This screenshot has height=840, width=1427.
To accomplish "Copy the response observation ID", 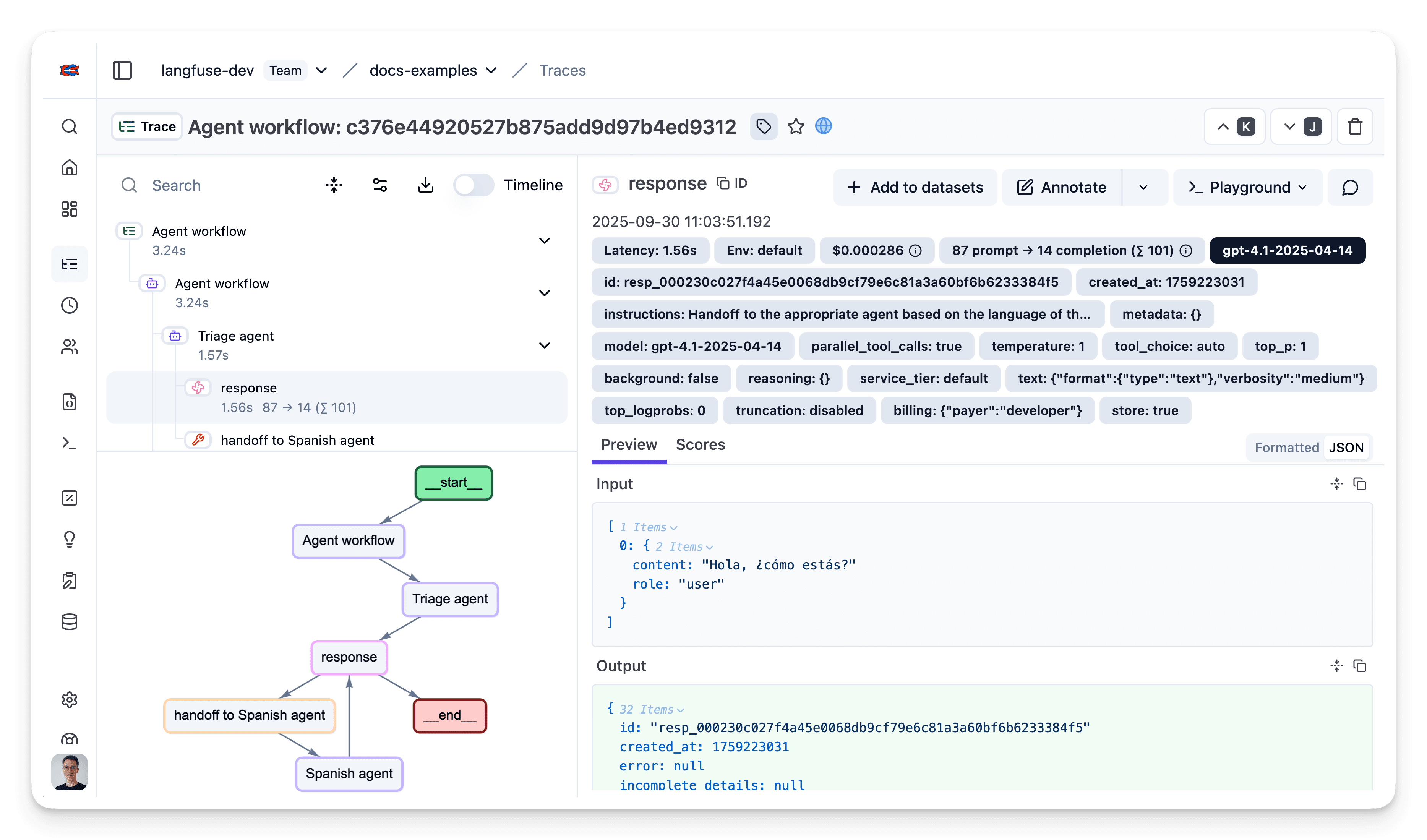I will click(732, 183).
